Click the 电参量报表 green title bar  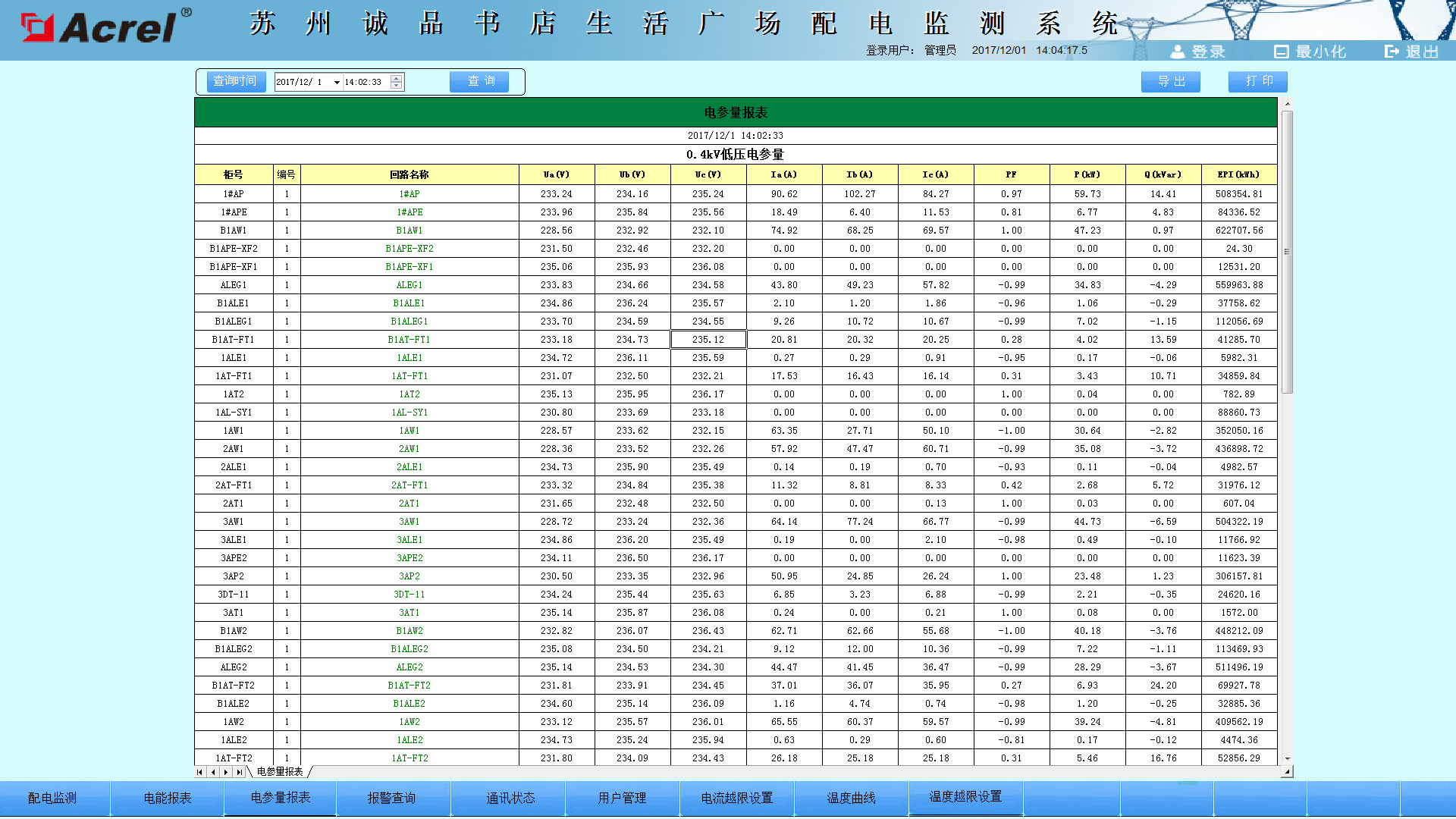(x=736, y=112)
